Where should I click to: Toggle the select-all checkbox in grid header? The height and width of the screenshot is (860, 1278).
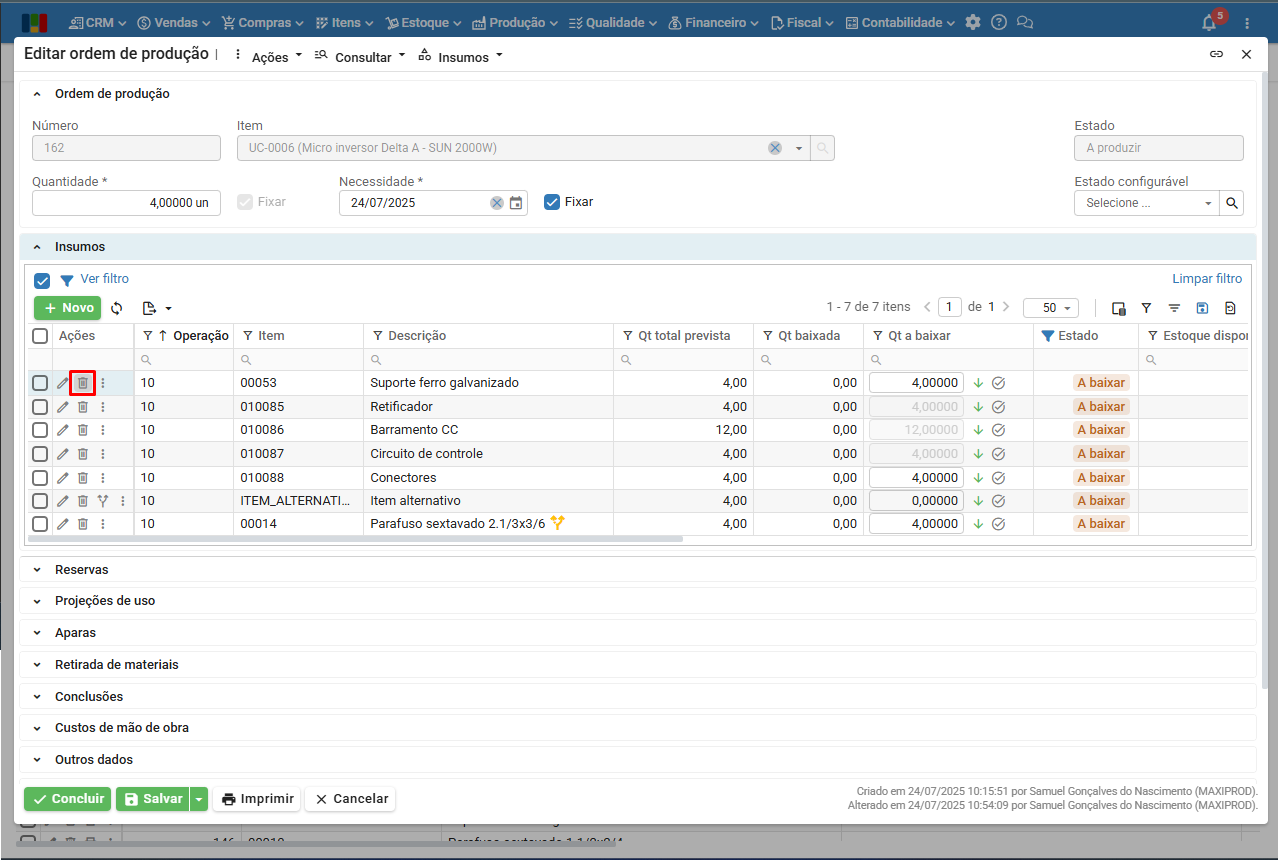(x=40, y=336)
